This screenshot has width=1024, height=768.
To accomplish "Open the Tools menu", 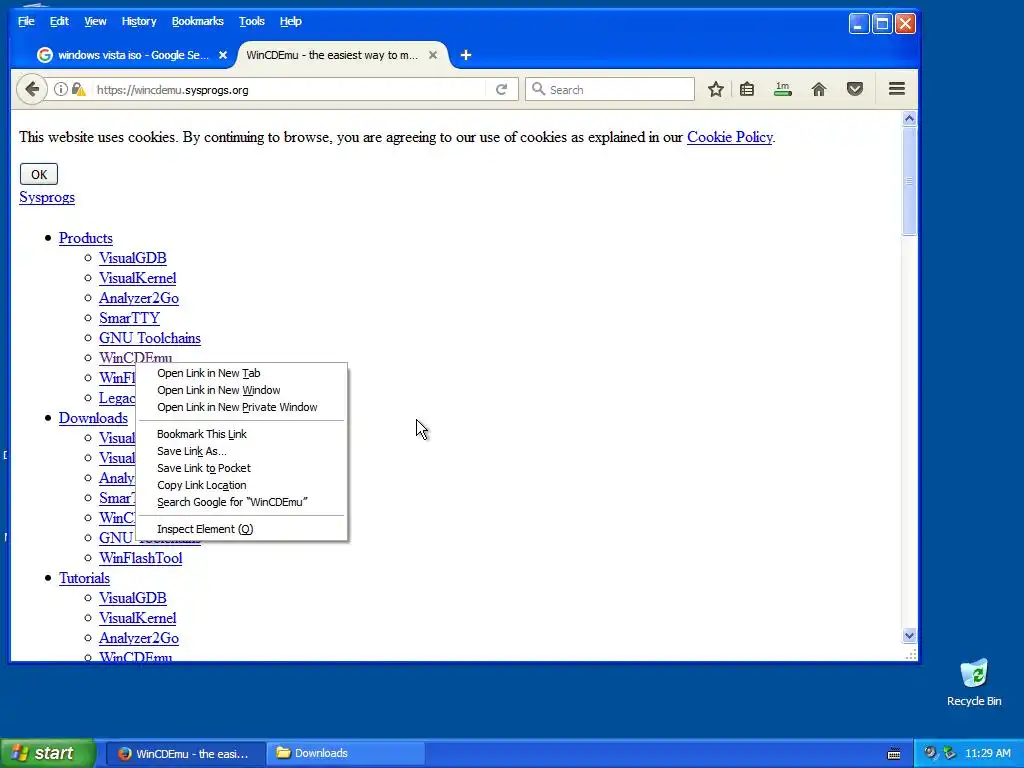I will [x=251, y=22].
